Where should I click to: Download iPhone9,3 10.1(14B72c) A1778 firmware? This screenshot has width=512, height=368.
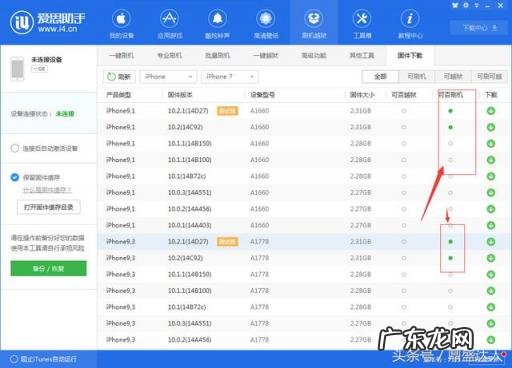pyautogui.click(x=491, y=307)
